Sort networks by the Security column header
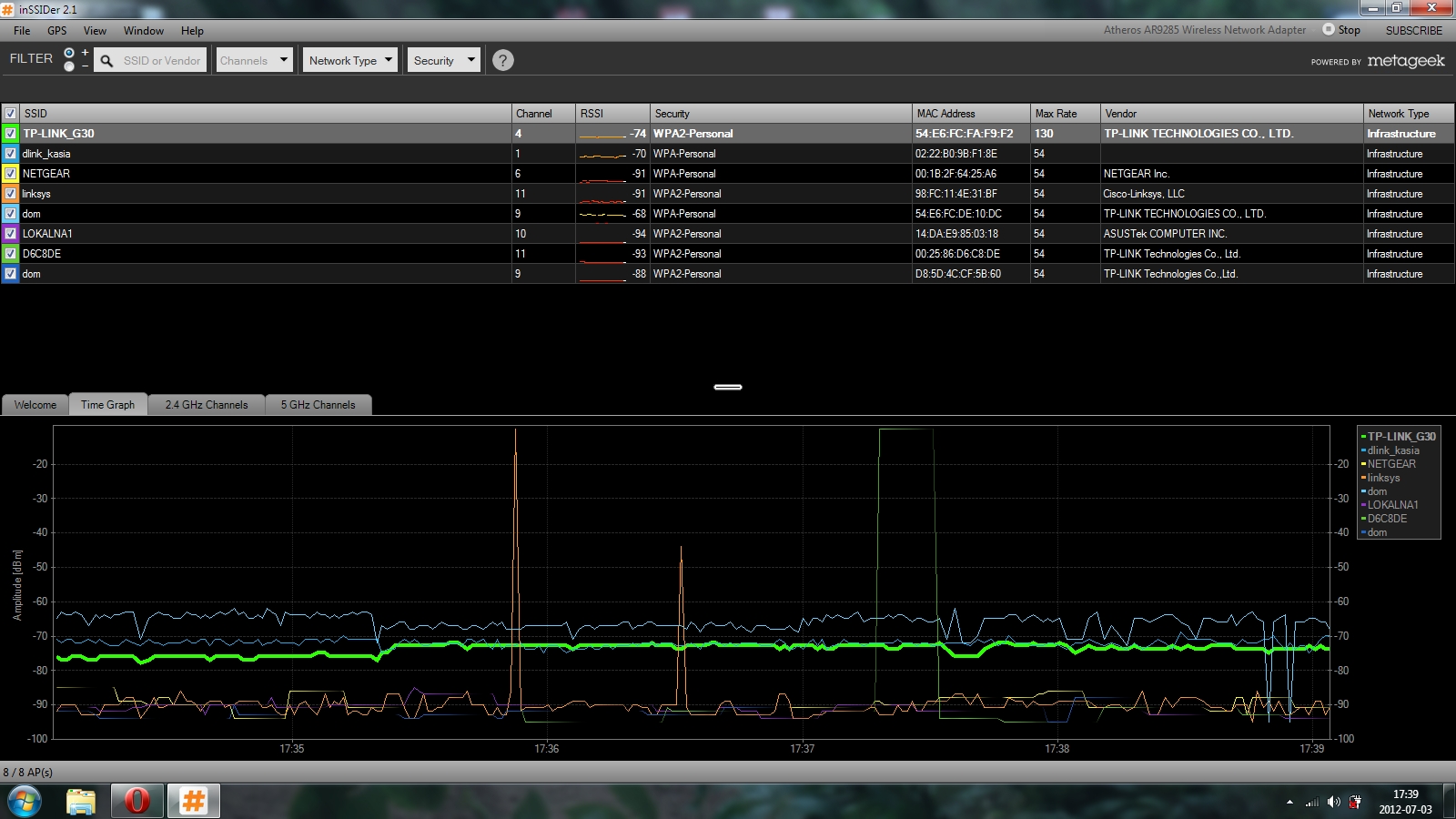The image size is (1456, 819). pos(782,114)
